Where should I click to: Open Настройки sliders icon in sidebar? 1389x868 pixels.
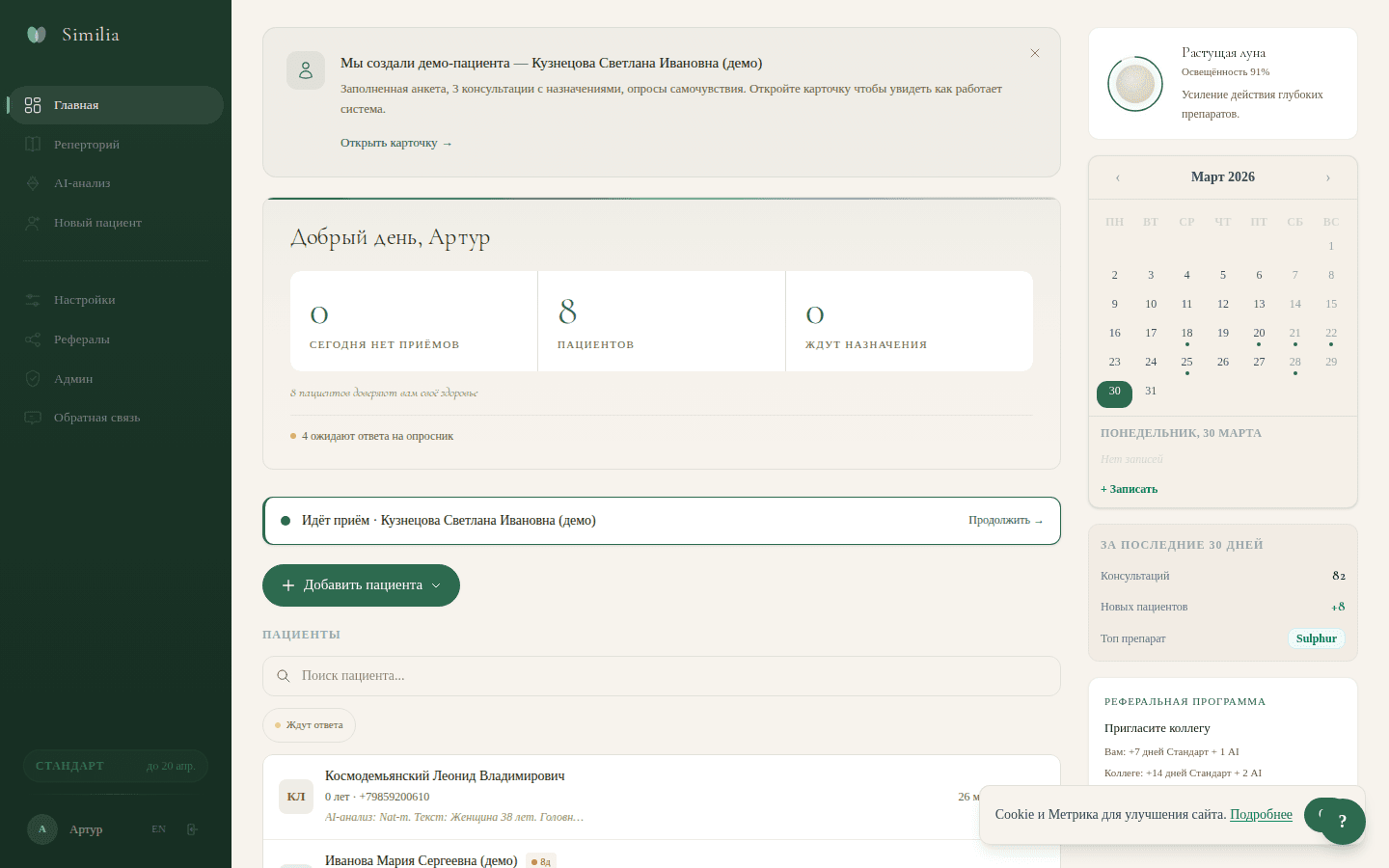pyautogui.click(x=33, y=300)
